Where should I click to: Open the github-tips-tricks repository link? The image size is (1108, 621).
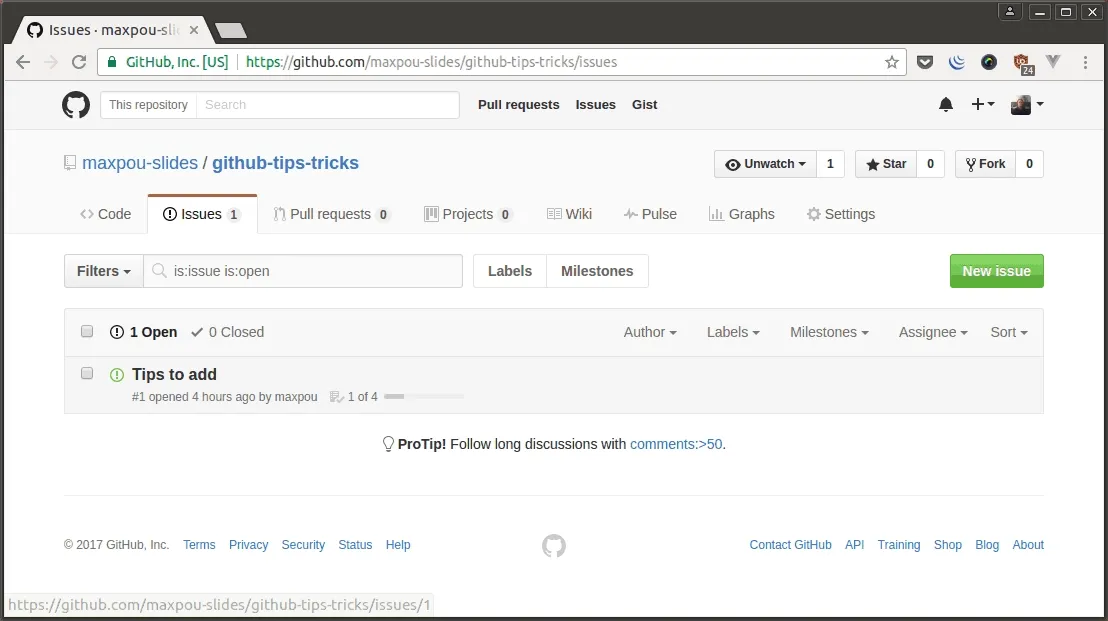point(285,163)
